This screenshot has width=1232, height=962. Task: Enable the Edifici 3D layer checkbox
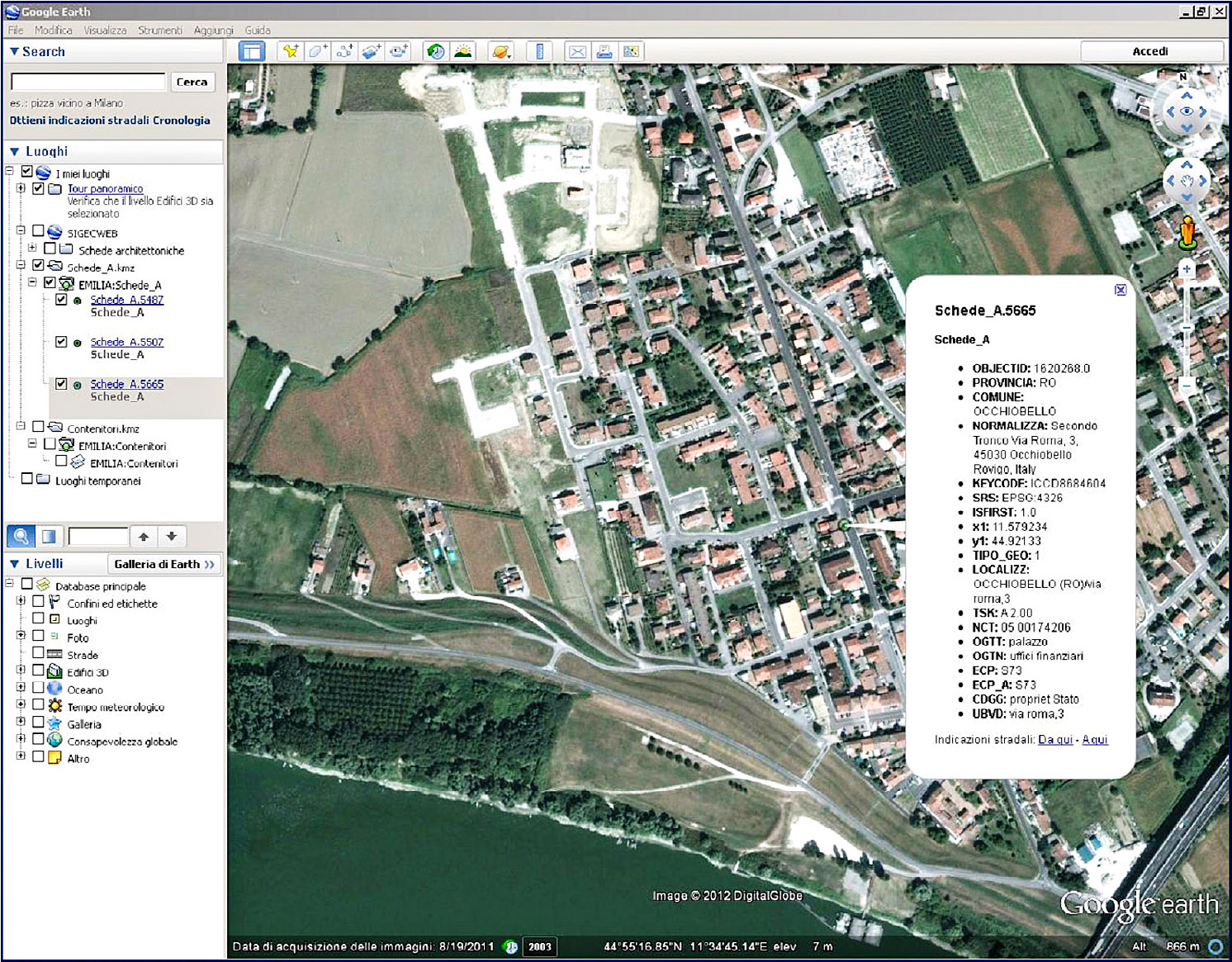pos(38,671)
